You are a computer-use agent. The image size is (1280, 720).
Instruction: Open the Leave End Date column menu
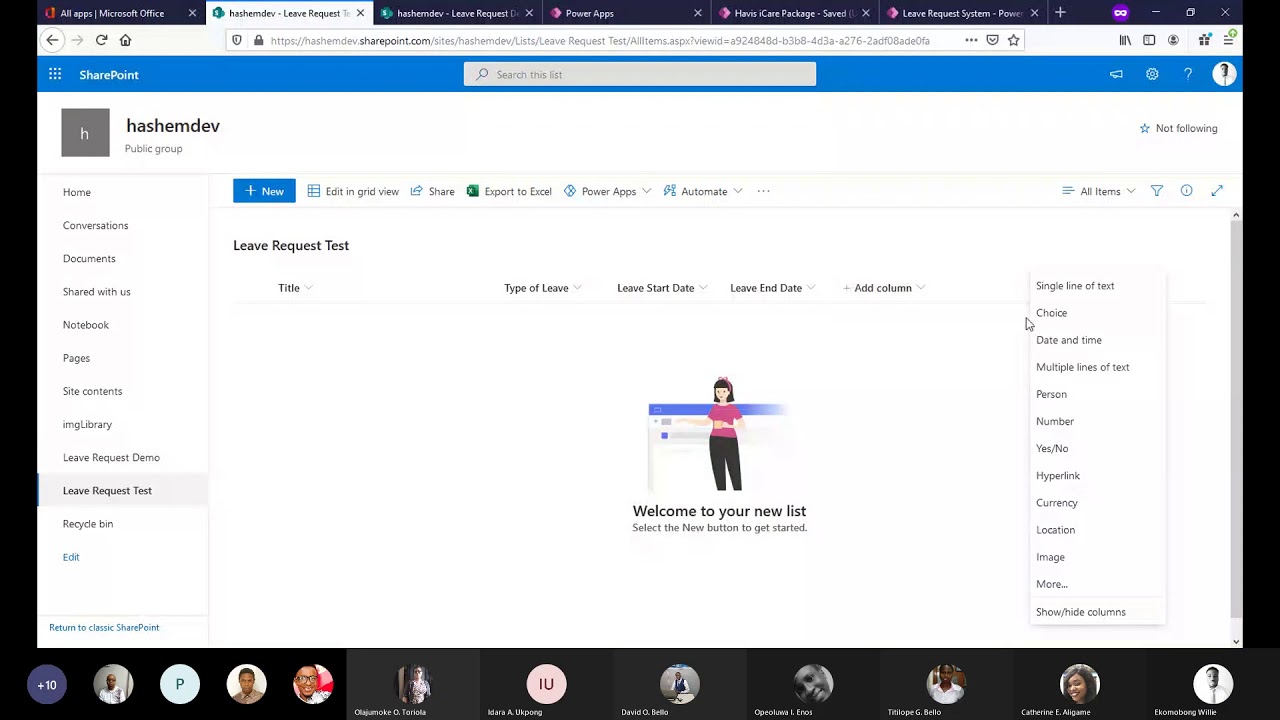click(x=773, y=288)
